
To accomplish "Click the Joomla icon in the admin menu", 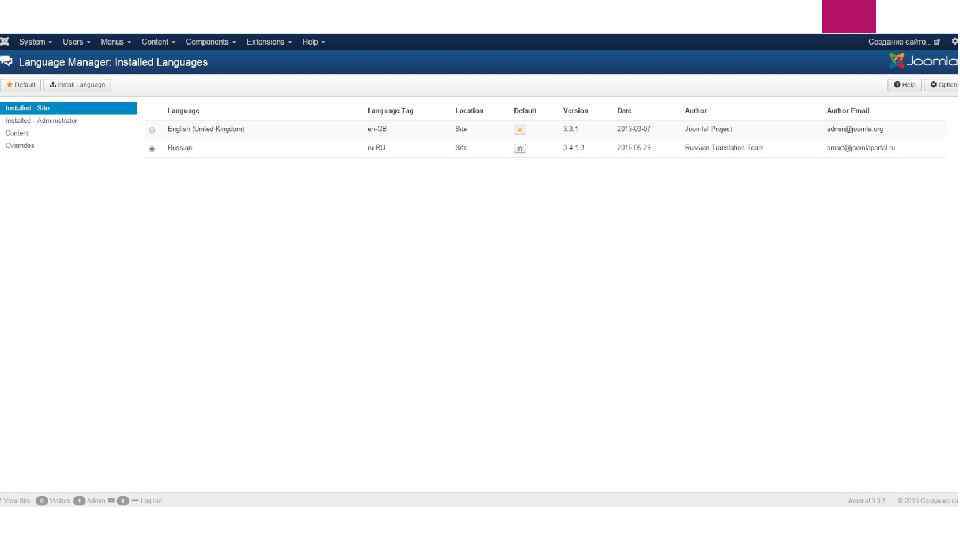I will 5,42.
